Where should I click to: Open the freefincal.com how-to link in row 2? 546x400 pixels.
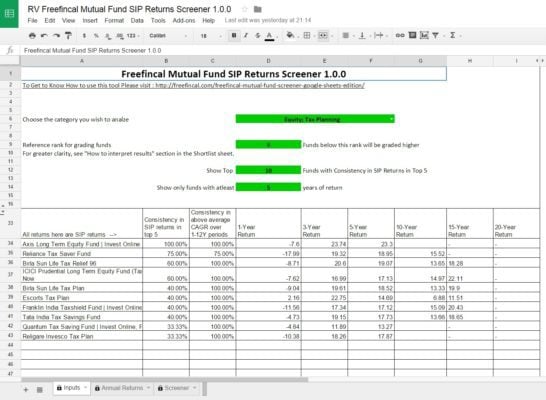coord(193,85)
